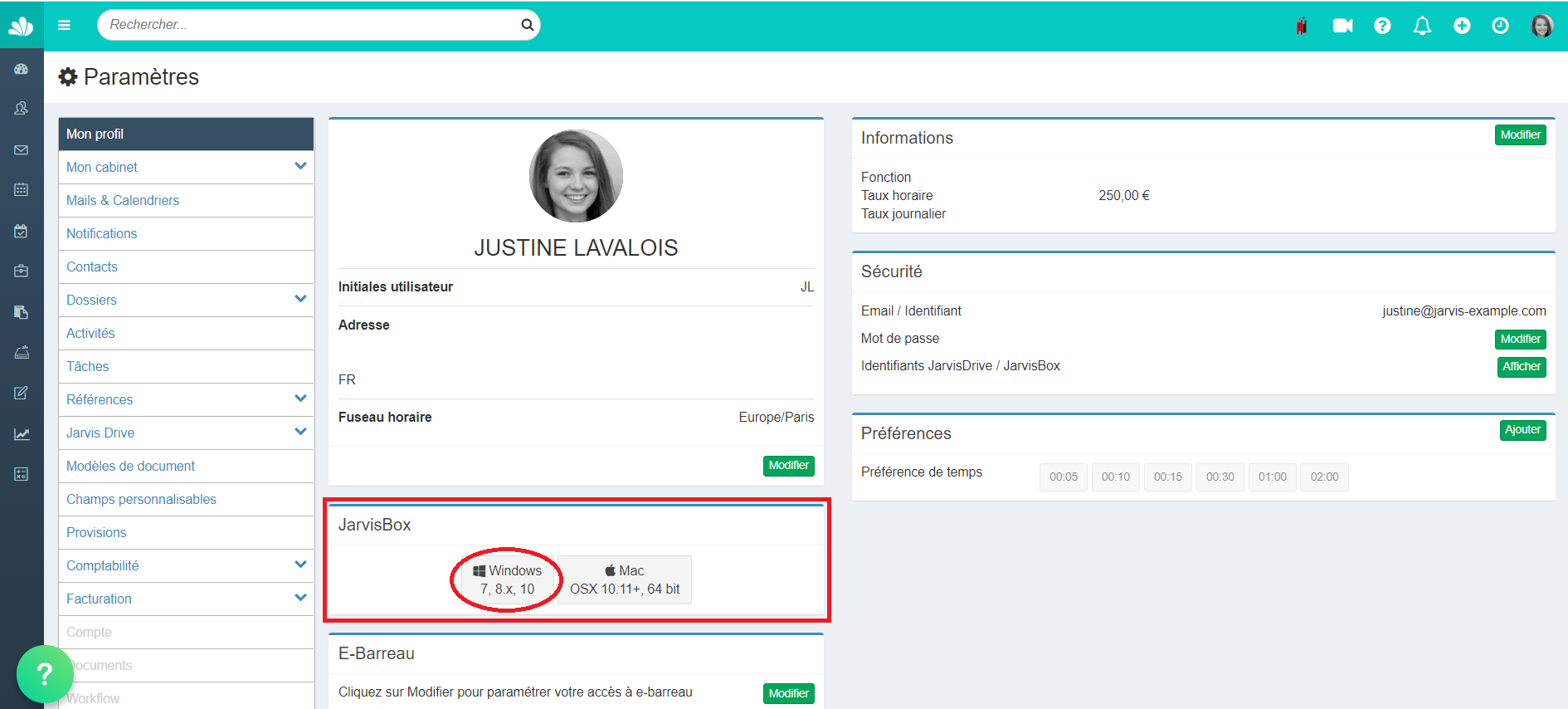Viewport: 1568px width, 709px height.
Task: Open notifications bell icon
Action: pyautogui.click(x=1422, y=26)
